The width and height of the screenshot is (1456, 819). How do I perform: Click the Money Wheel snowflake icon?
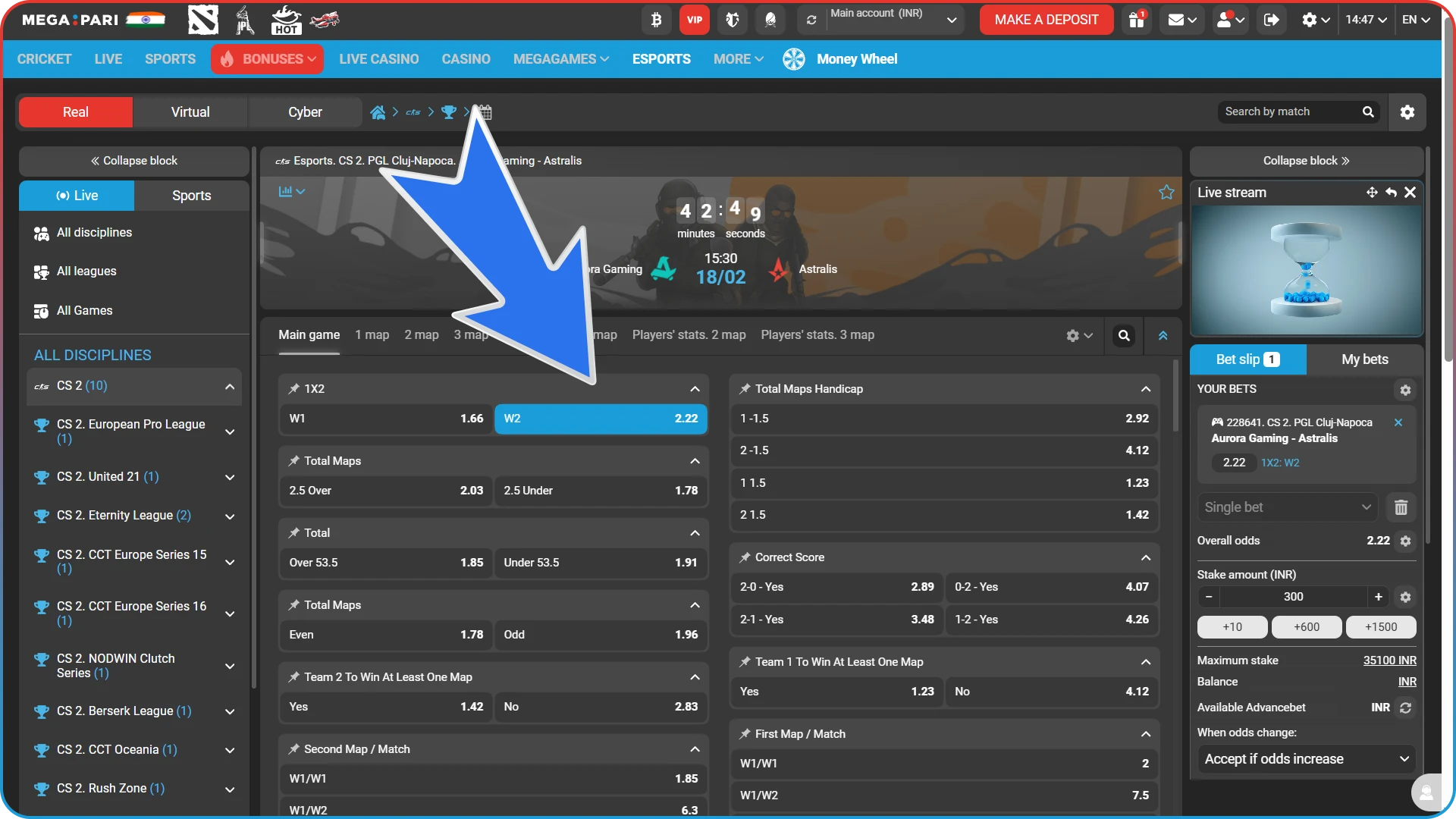(793, 58)
